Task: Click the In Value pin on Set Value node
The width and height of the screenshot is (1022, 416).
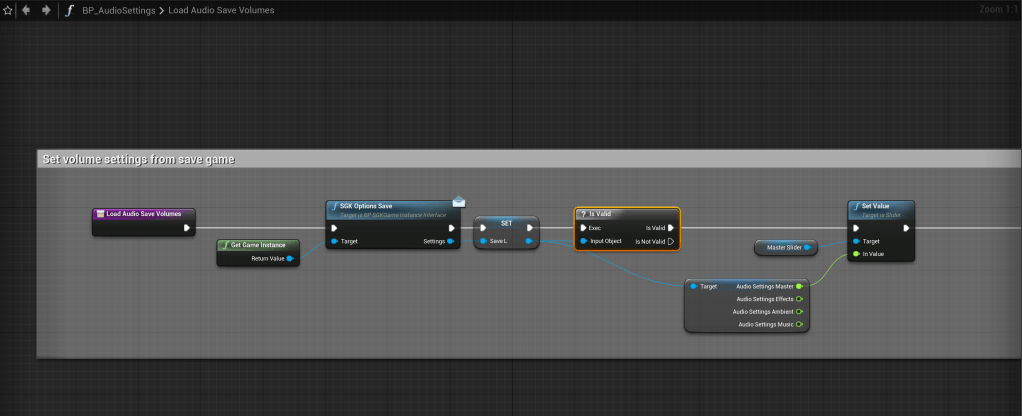Action: click(856, 254)
